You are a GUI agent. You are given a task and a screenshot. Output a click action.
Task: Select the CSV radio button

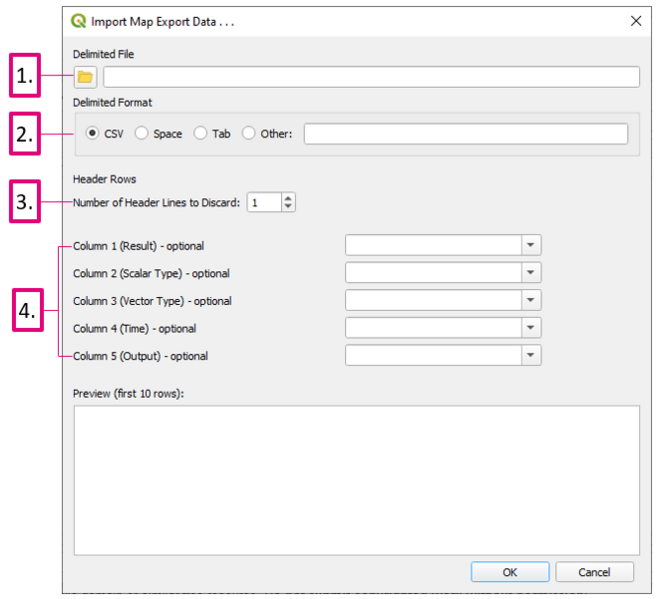(x=93, y=134)
